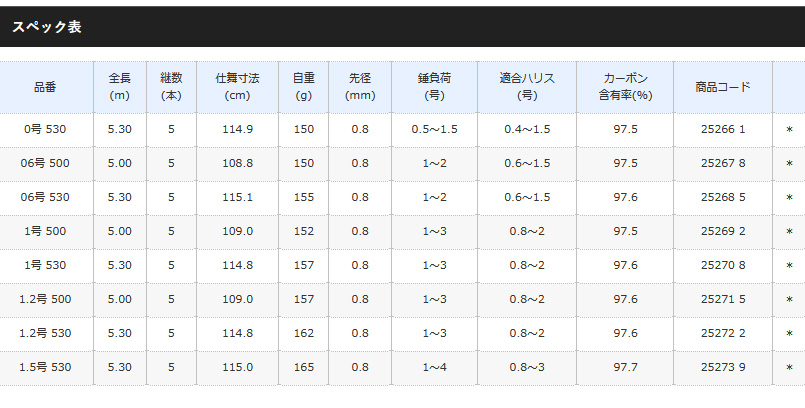The width and height of the screenshot is (805, 408).
Task: Click the 1.5号 530 model name cell
Action: 45,368
